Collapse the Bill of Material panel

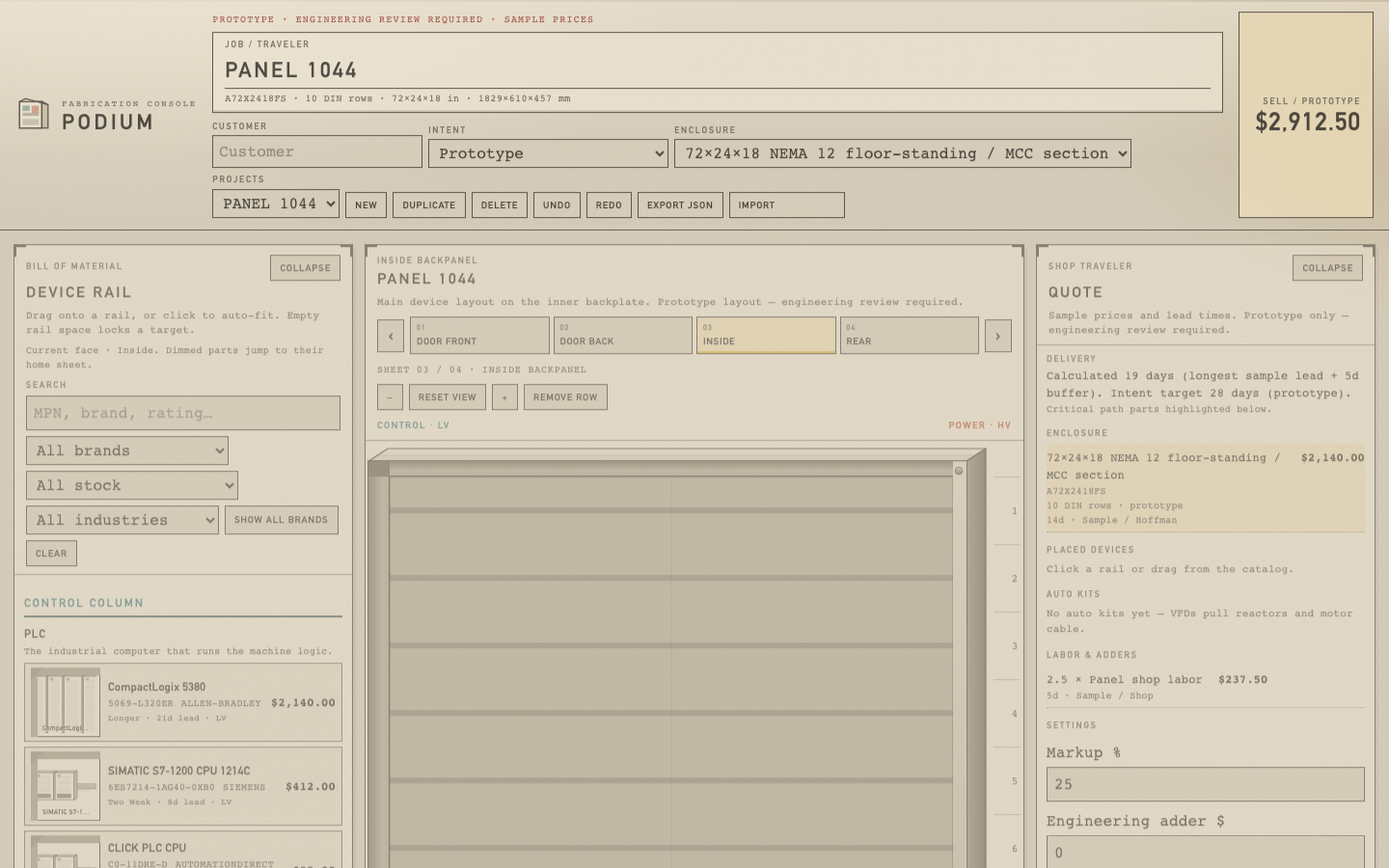(x=305, y=268)
